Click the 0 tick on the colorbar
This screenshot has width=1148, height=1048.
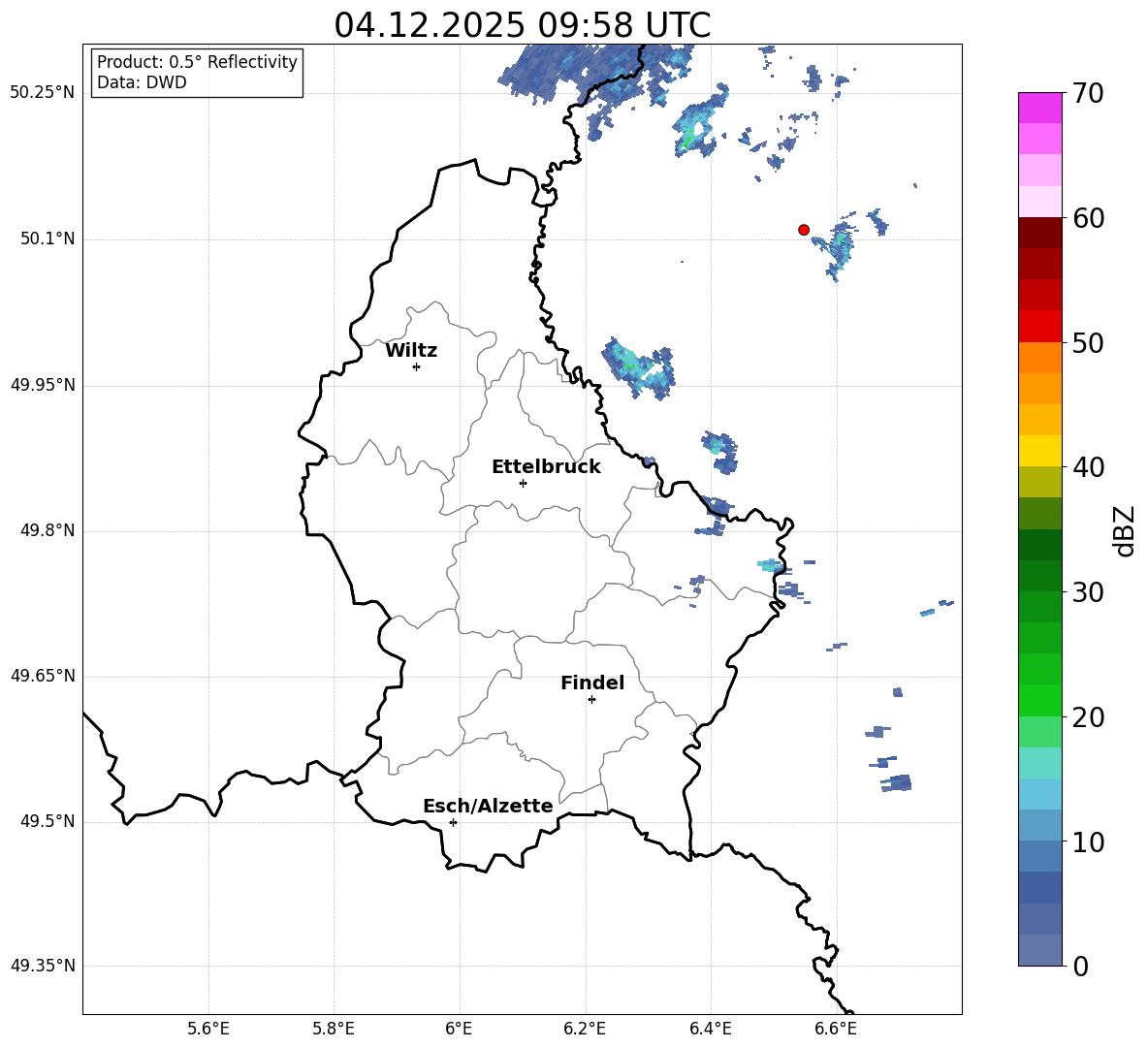pyautogui.click(x=1081, y=966)
